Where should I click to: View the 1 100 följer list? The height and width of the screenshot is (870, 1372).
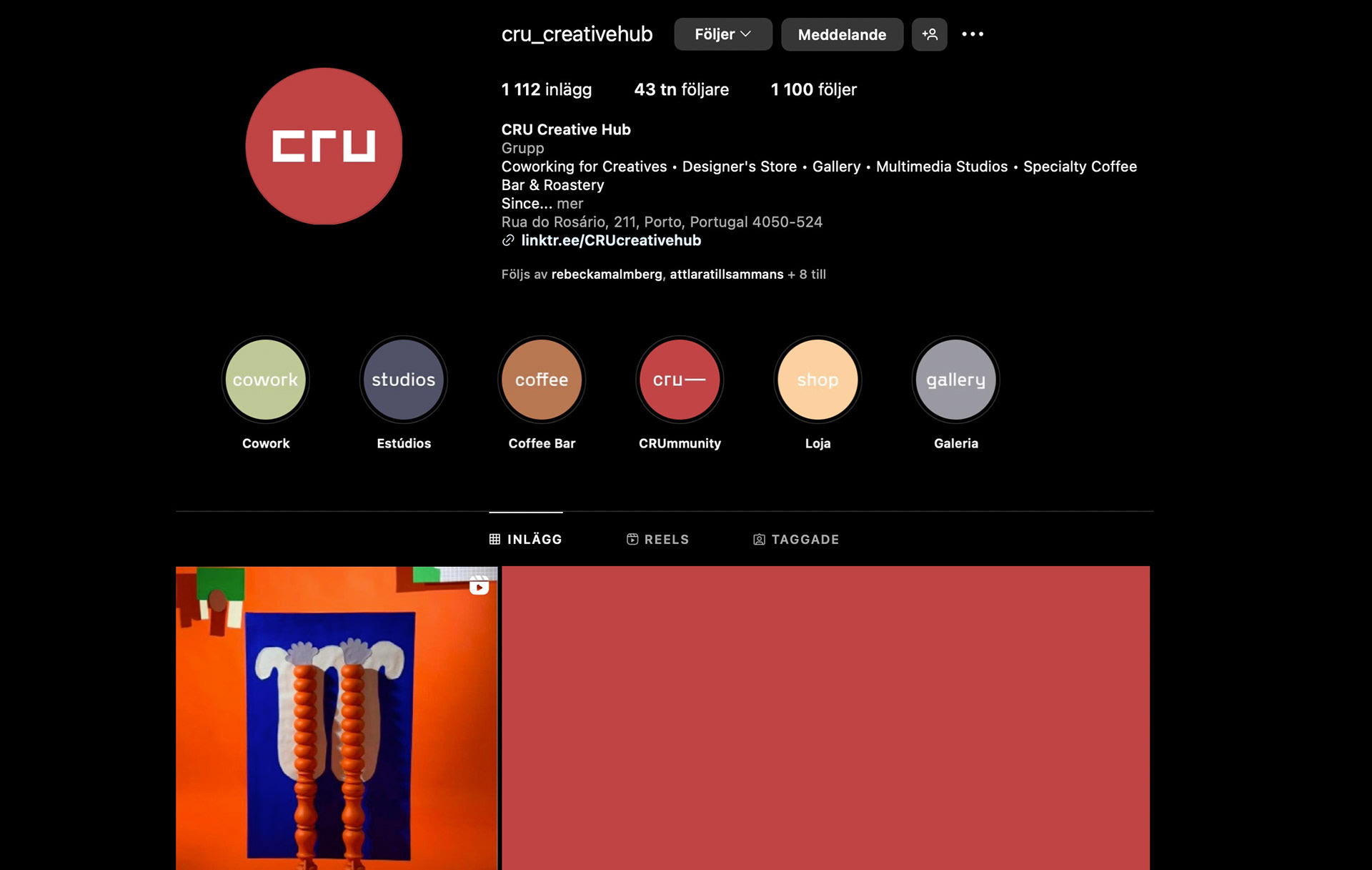coord(813,89)
